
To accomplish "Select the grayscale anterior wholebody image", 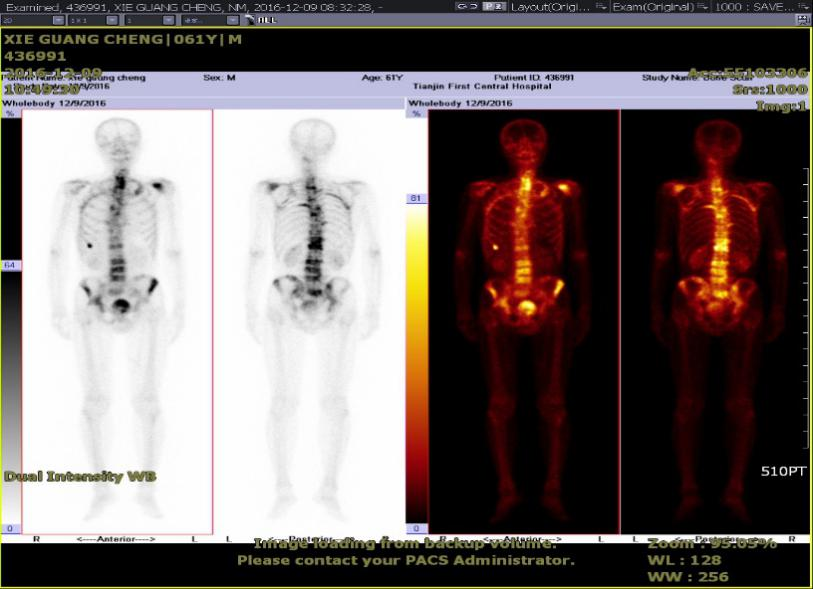I will coord(117,321).
